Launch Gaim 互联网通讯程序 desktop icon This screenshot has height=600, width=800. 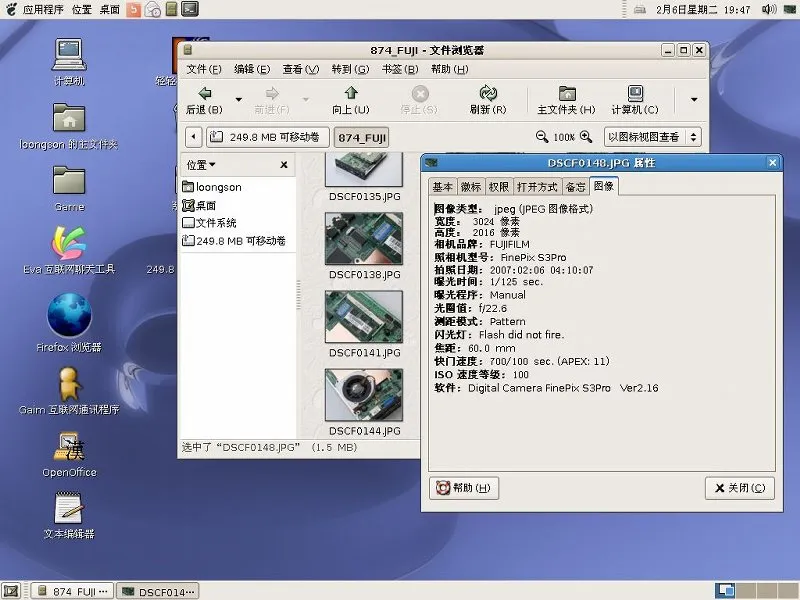tap(69, 391)
